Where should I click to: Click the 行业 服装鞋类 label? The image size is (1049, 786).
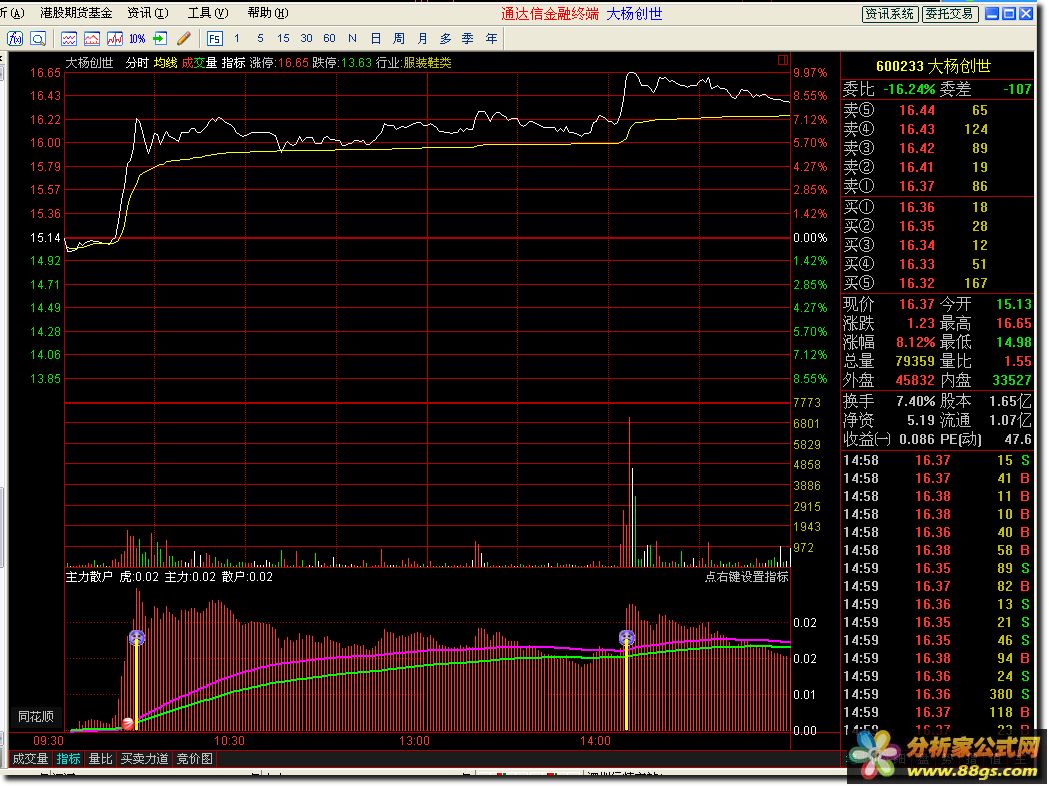coord(413,63)
